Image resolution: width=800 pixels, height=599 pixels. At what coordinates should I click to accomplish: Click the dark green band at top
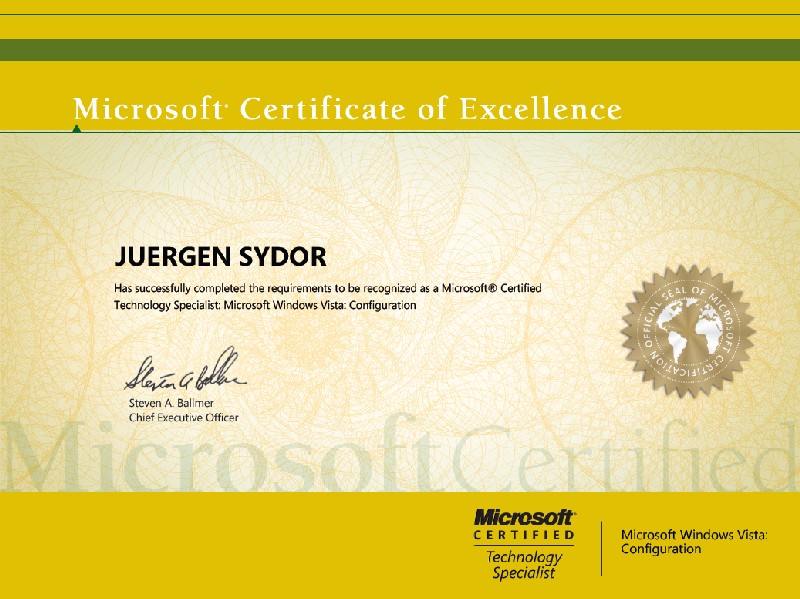click(400, 50)
